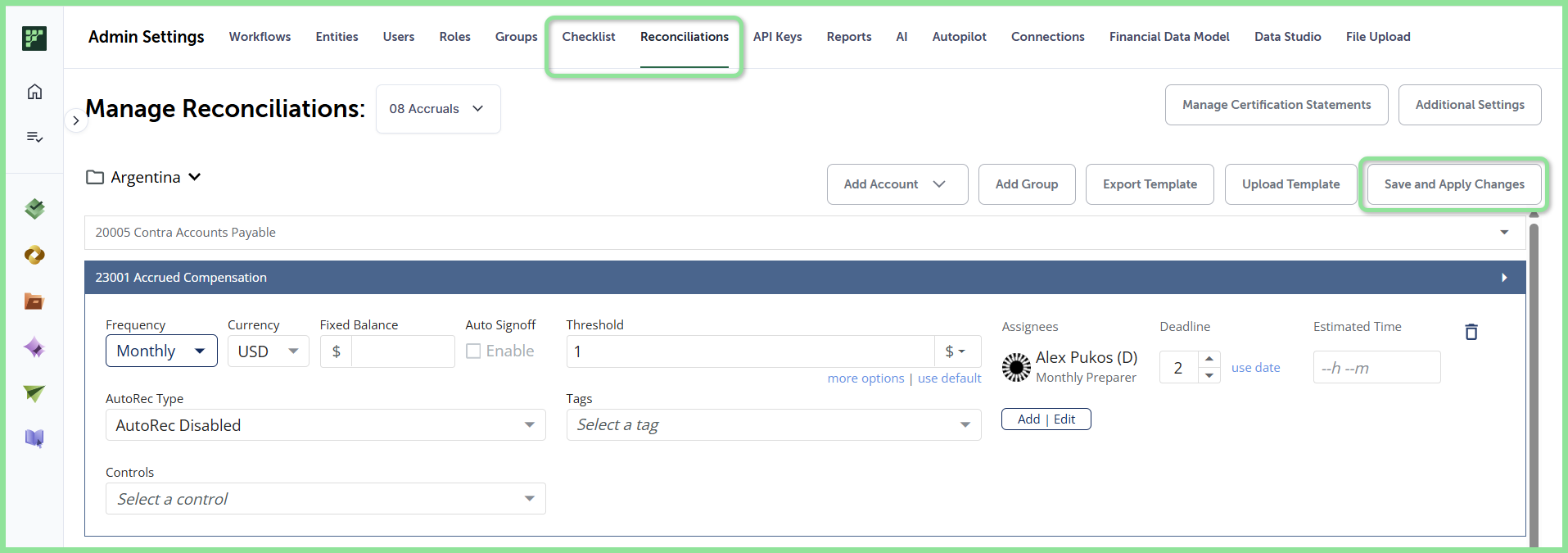Open the 08 Accruals dropdown
1568x553 pixels.
(438, 109)
